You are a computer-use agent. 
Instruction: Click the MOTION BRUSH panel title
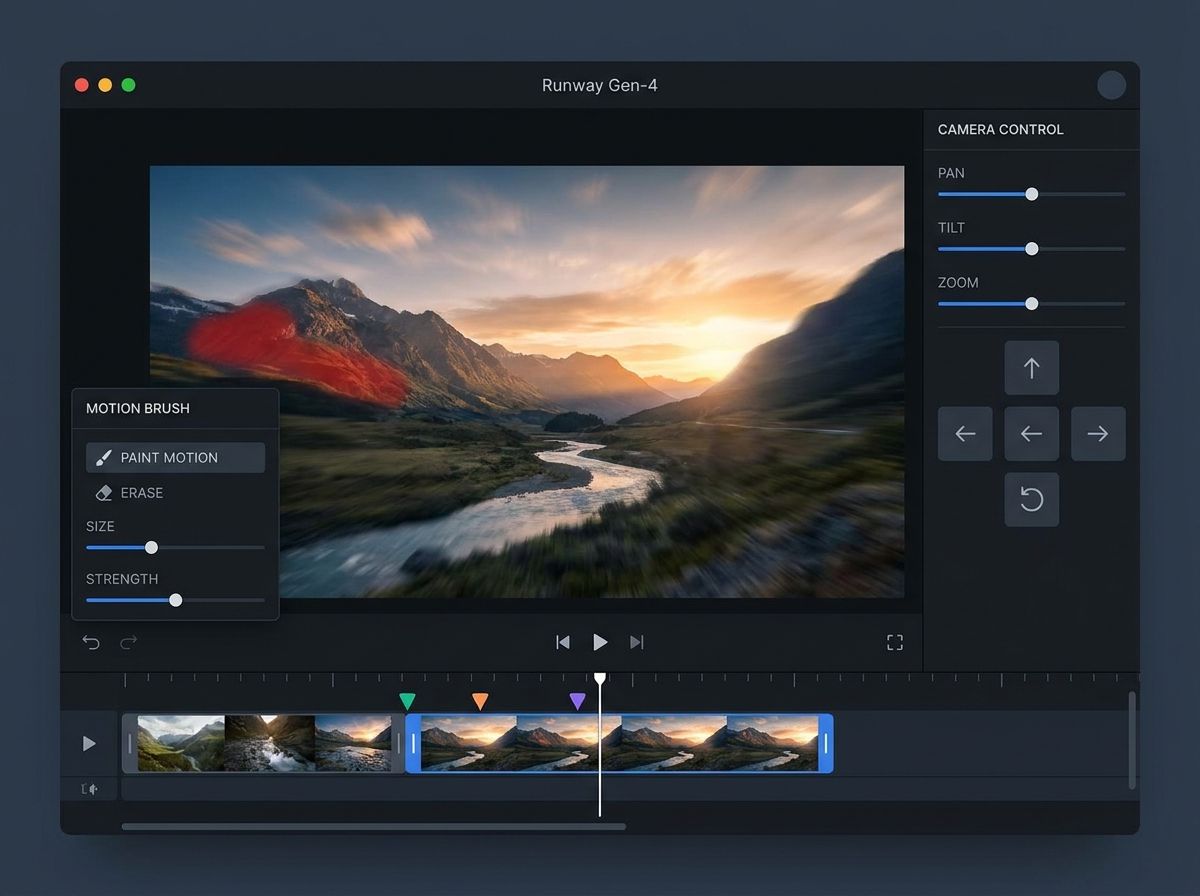pyautogui.click(x=138, y=408)
